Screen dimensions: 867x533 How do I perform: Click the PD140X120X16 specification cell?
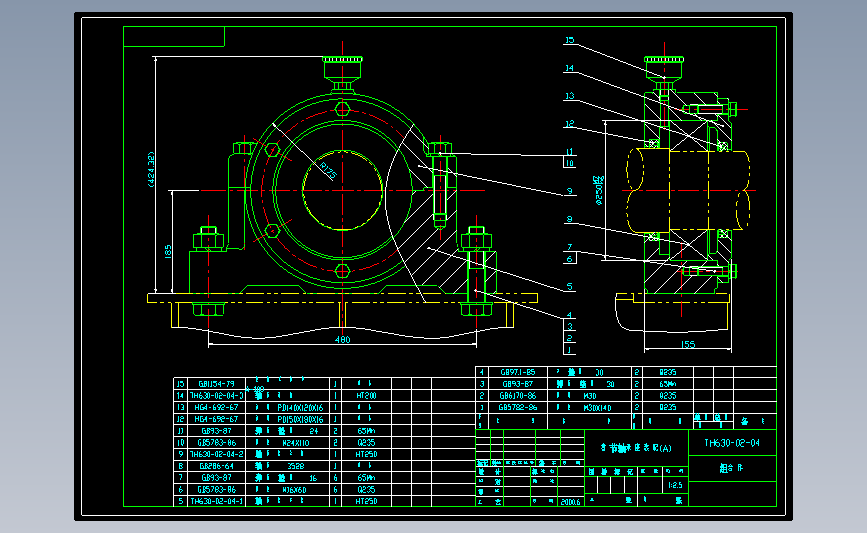300,407
